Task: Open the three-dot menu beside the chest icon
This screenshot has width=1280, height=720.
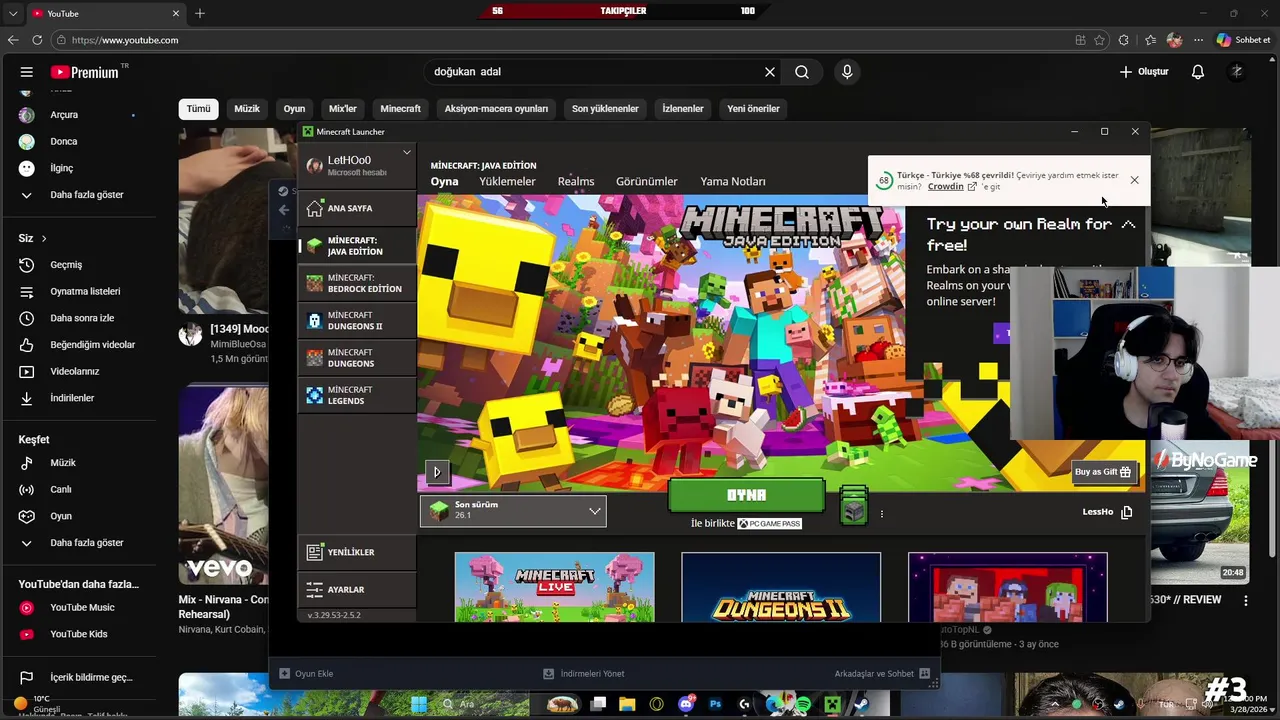Action: [x=882, y=514]
